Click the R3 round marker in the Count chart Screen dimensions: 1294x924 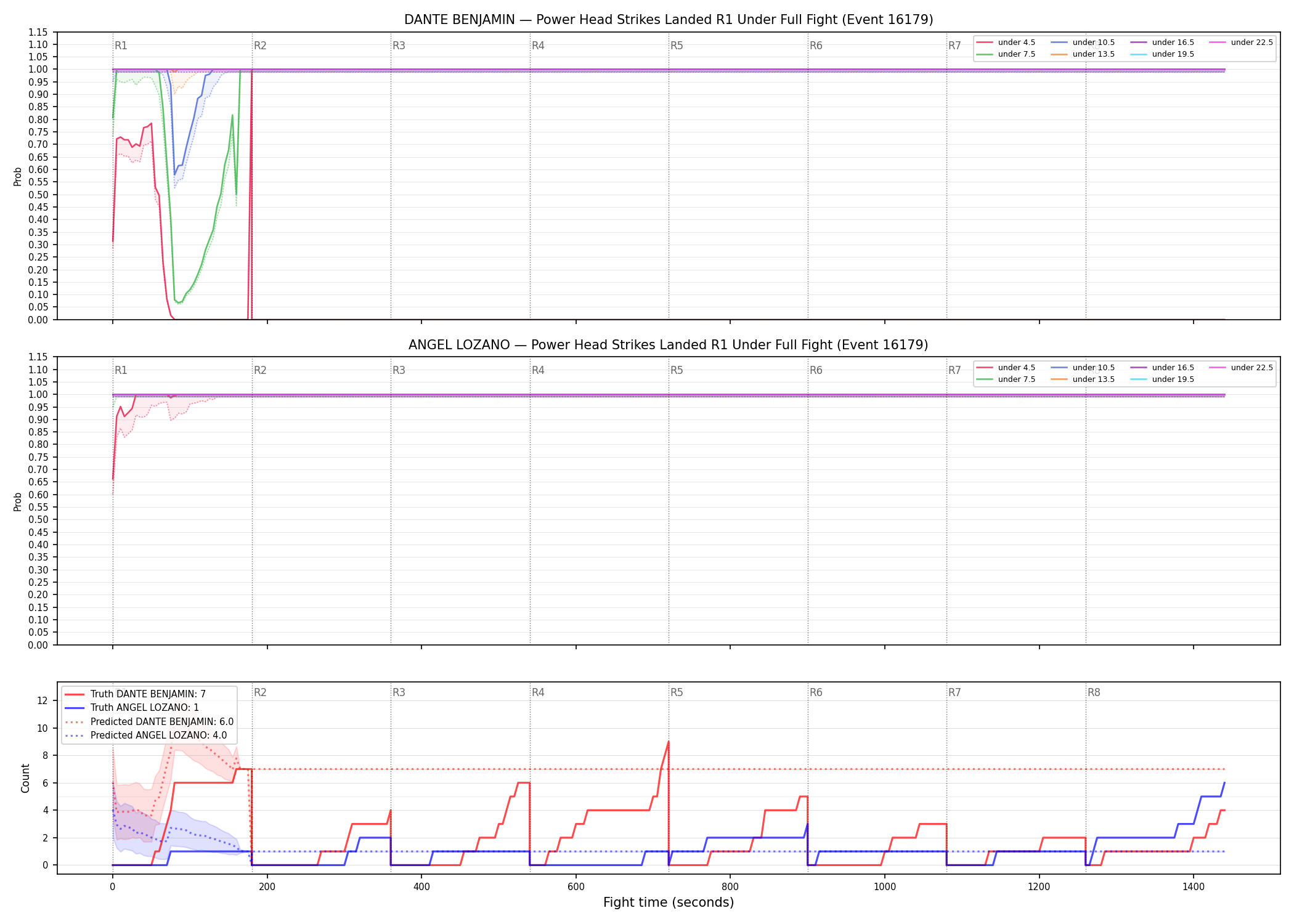399,692
